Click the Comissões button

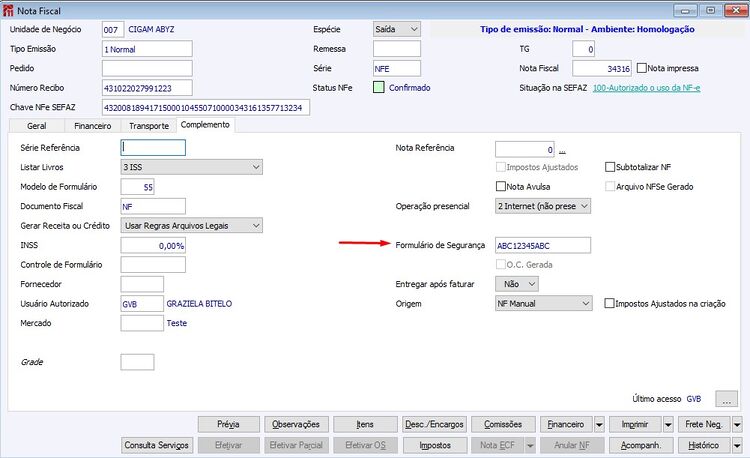[x=503, y=425]
